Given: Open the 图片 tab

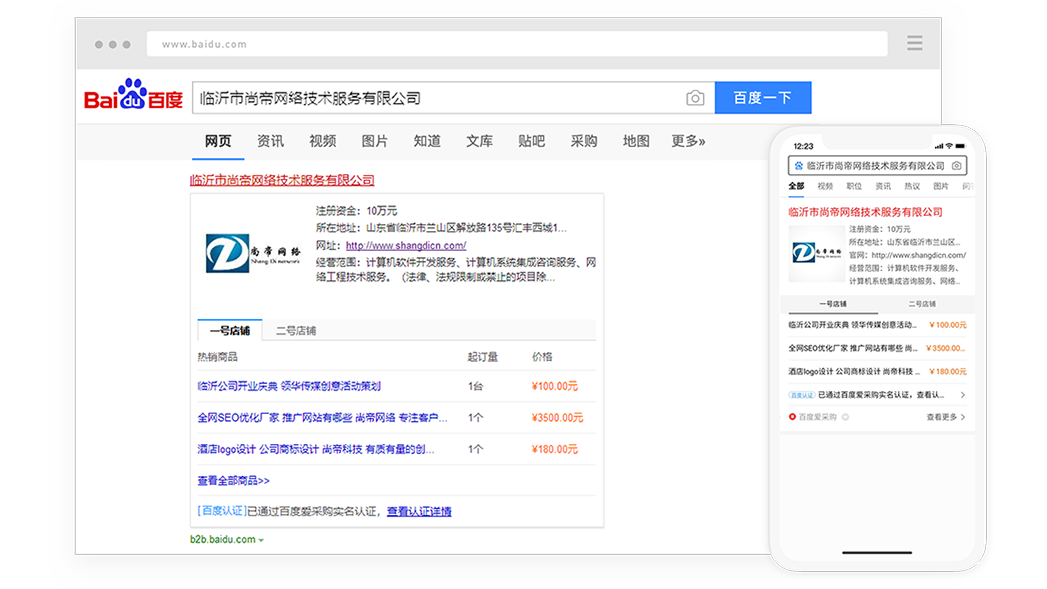Looking at the screenshot, I should tap(375, 141).
